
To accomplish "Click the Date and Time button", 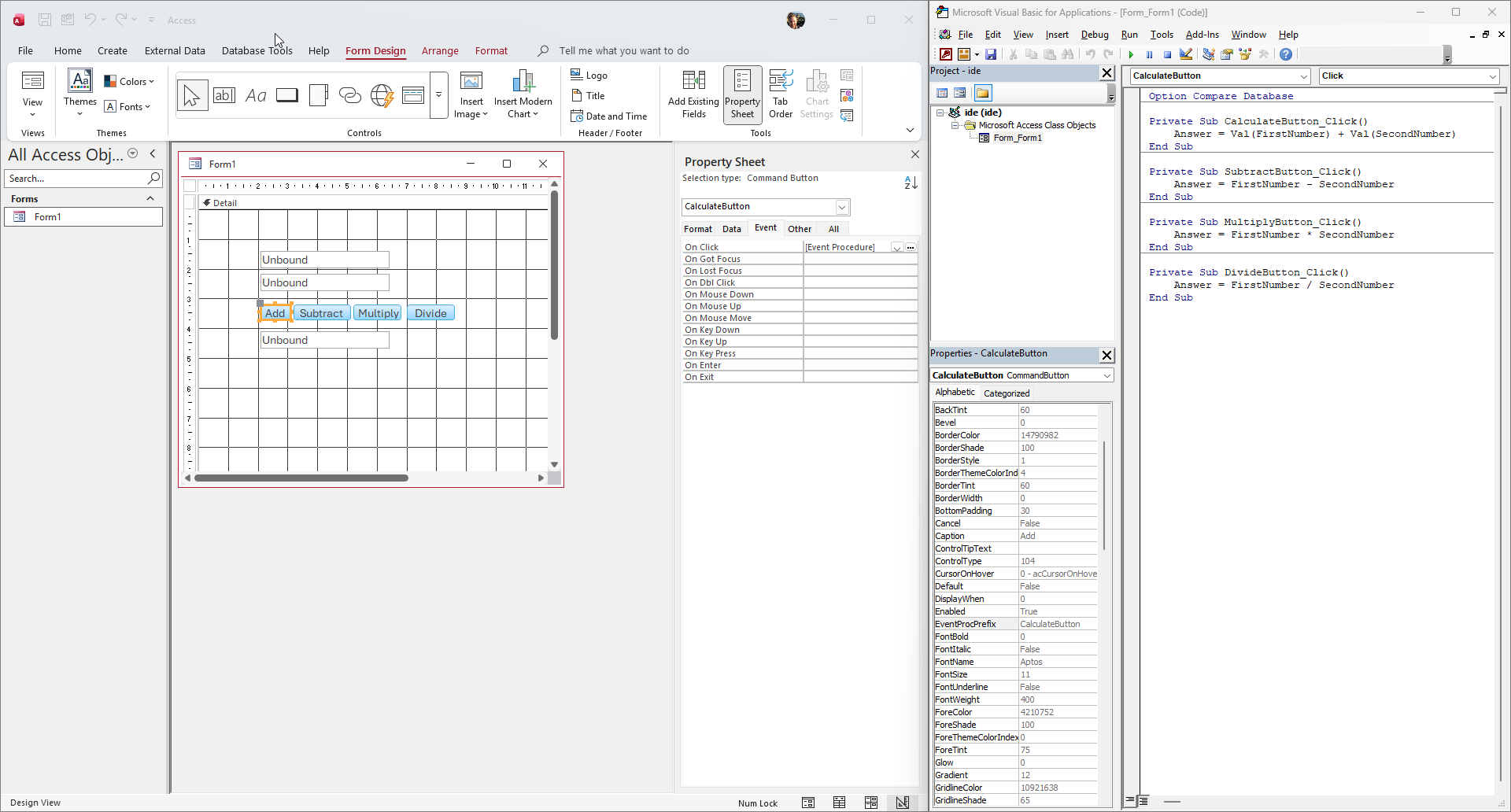I will [609, 116].
